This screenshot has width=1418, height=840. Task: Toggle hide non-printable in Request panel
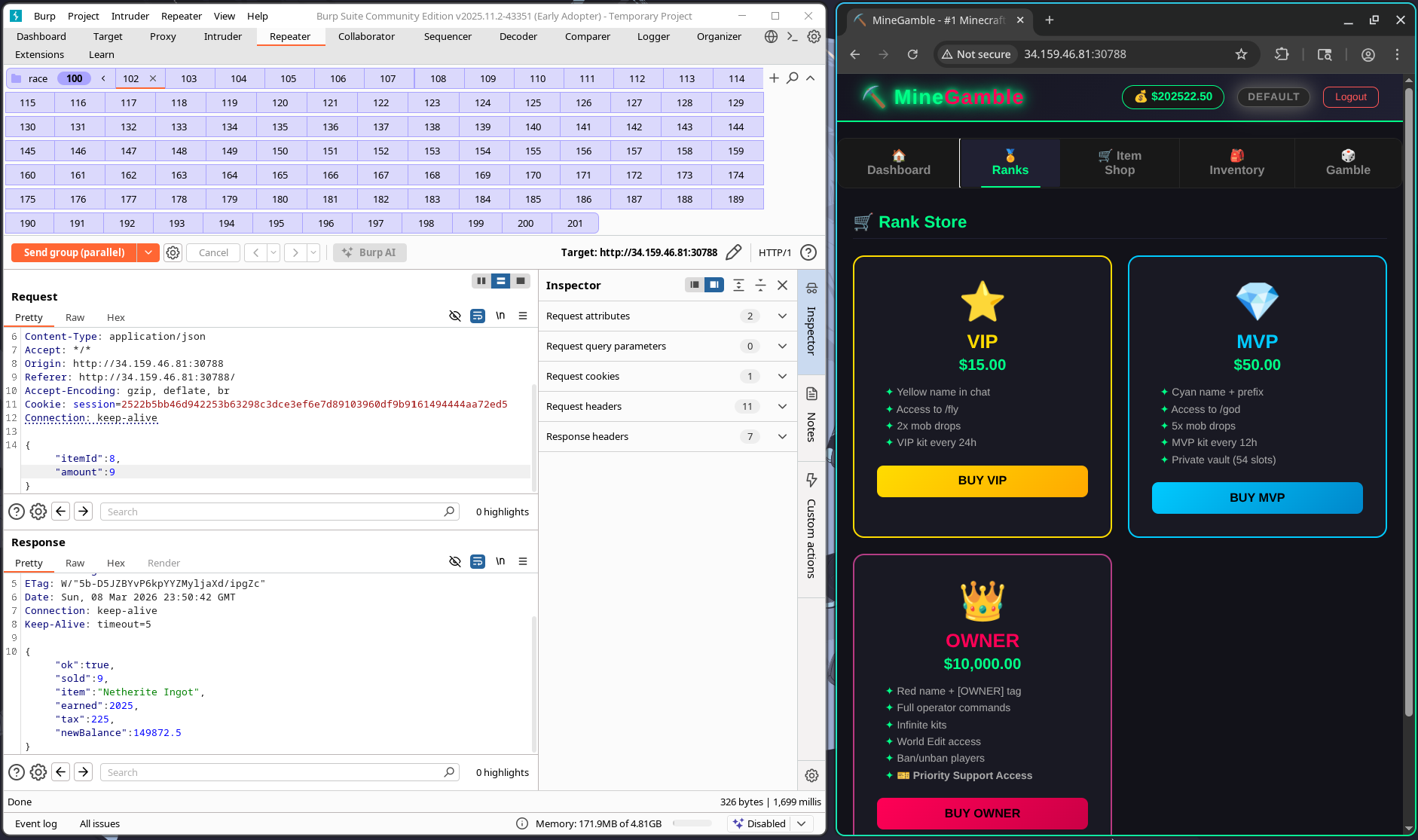click(455, 316)
